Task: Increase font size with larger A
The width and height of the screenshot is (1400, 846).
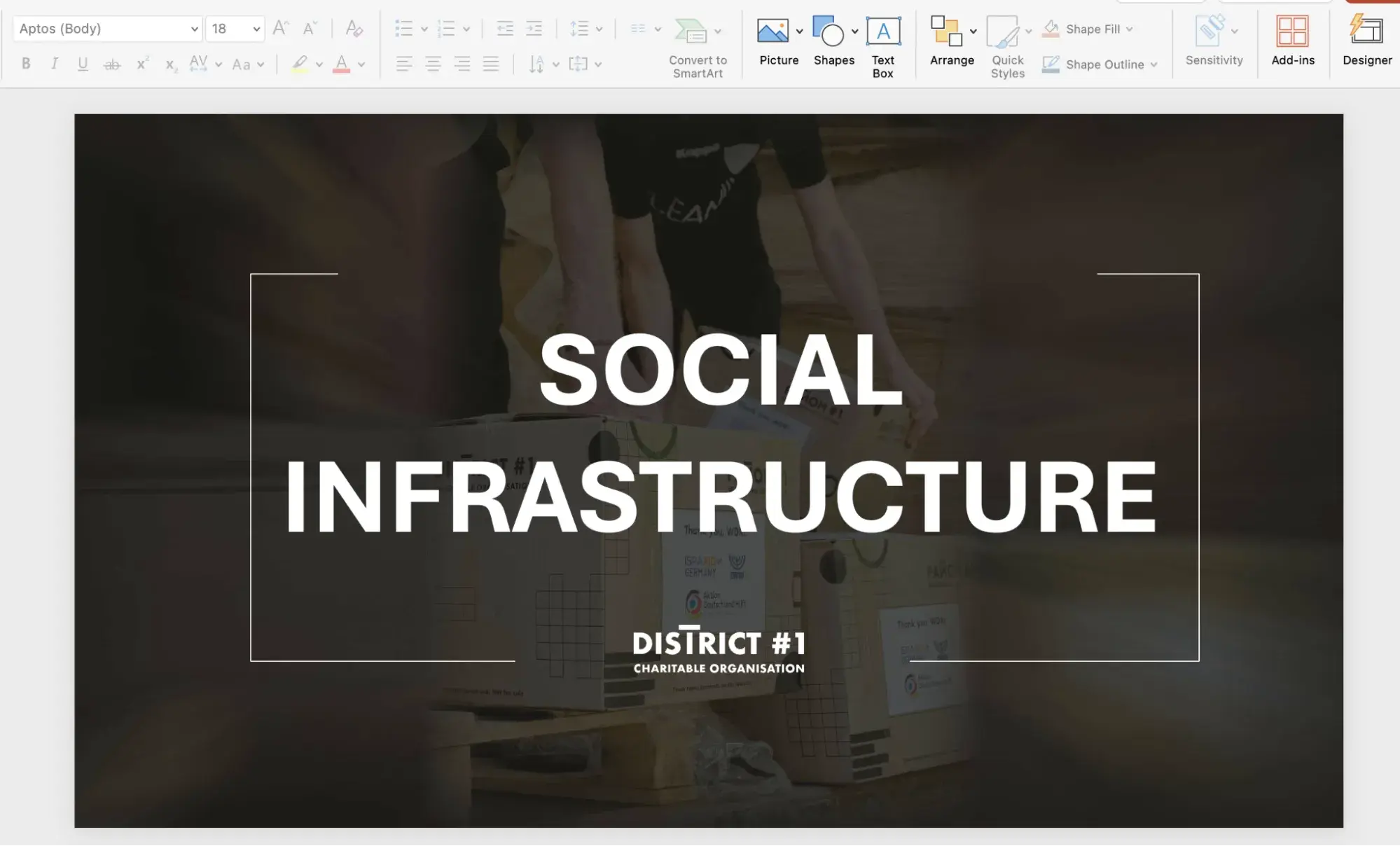Action: tap(280, 29)
